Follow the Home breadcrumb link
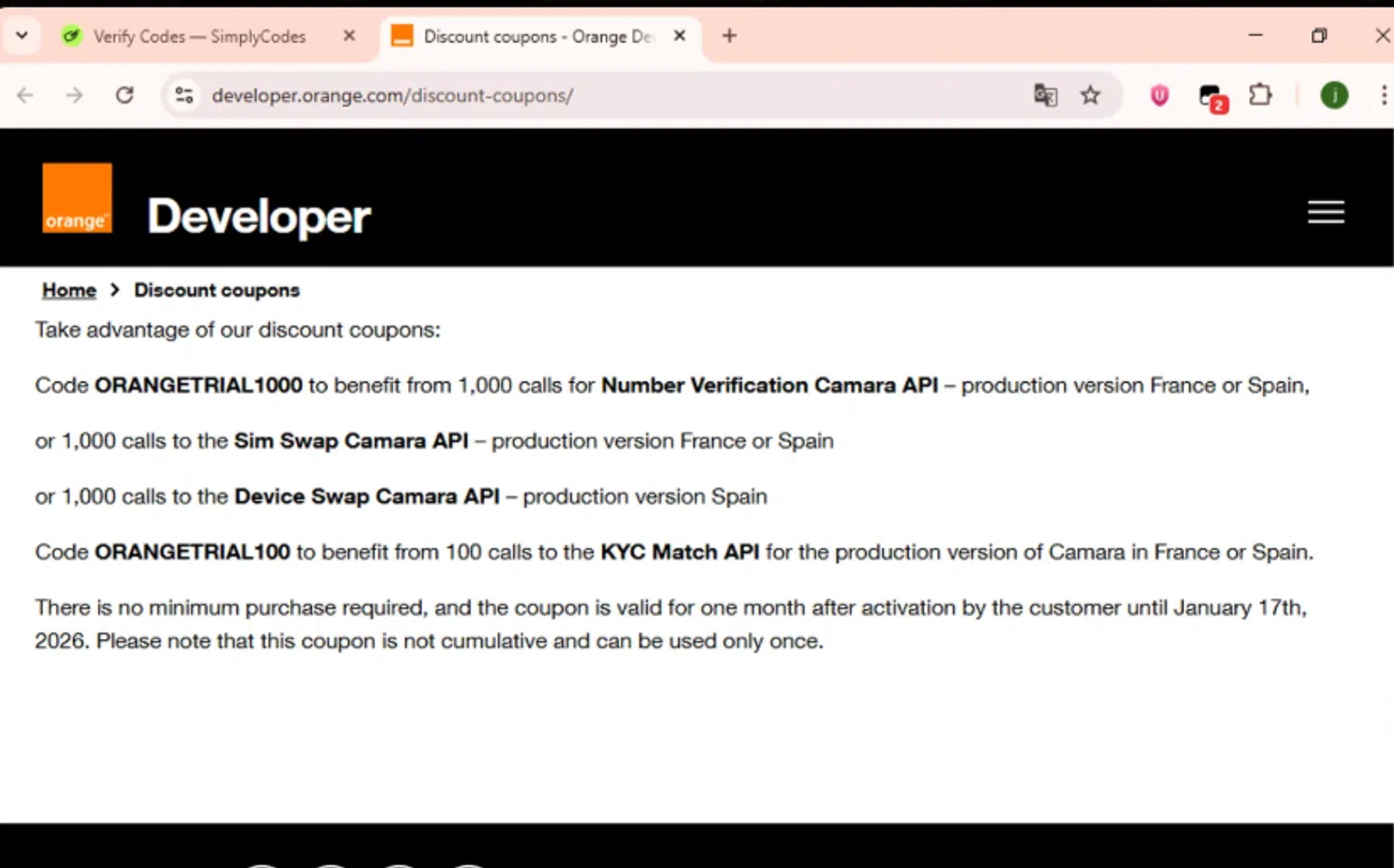 [69, 290]
